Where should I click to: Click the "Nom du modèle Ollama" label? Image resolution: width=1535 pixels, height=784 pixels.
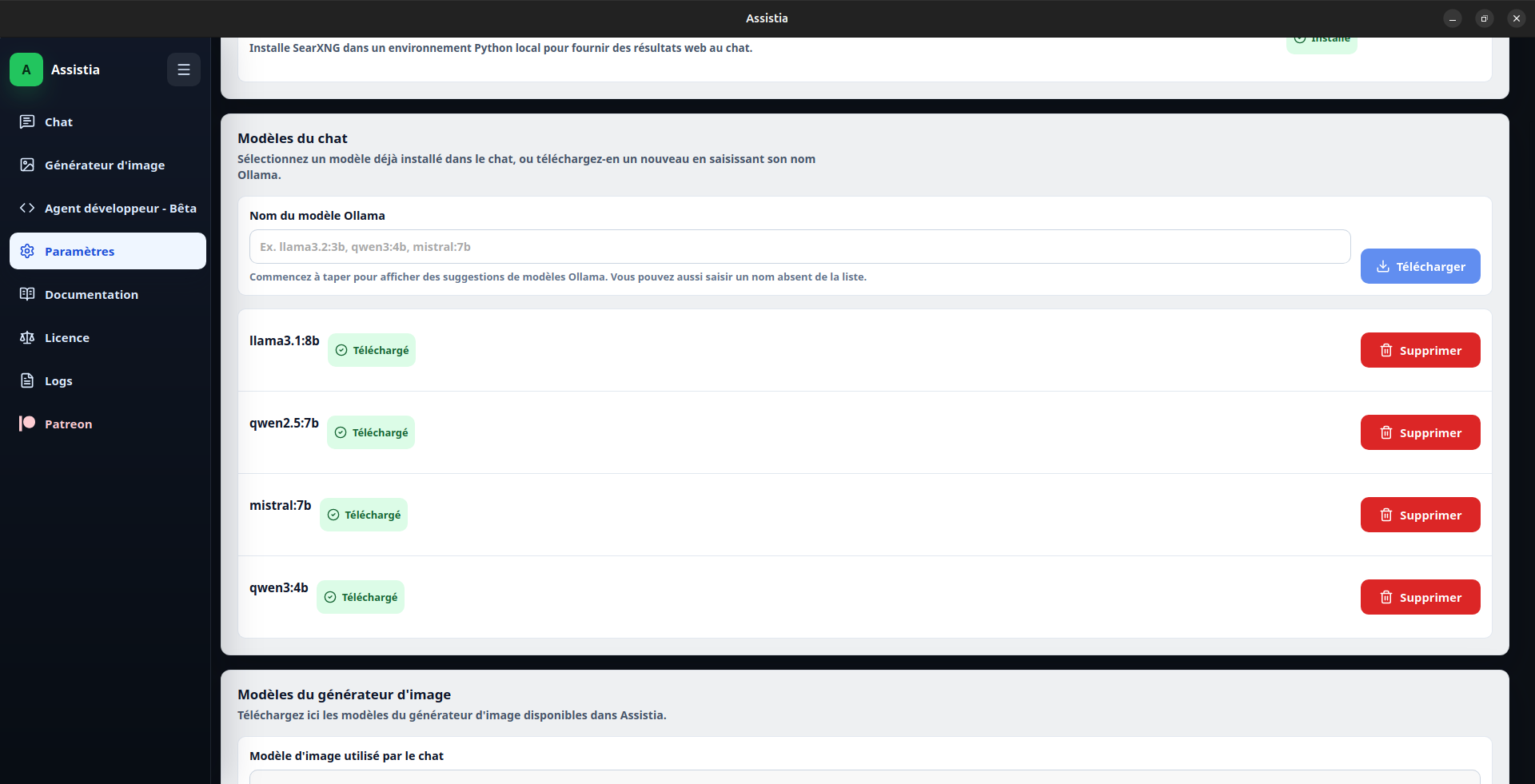coord(317,216)
